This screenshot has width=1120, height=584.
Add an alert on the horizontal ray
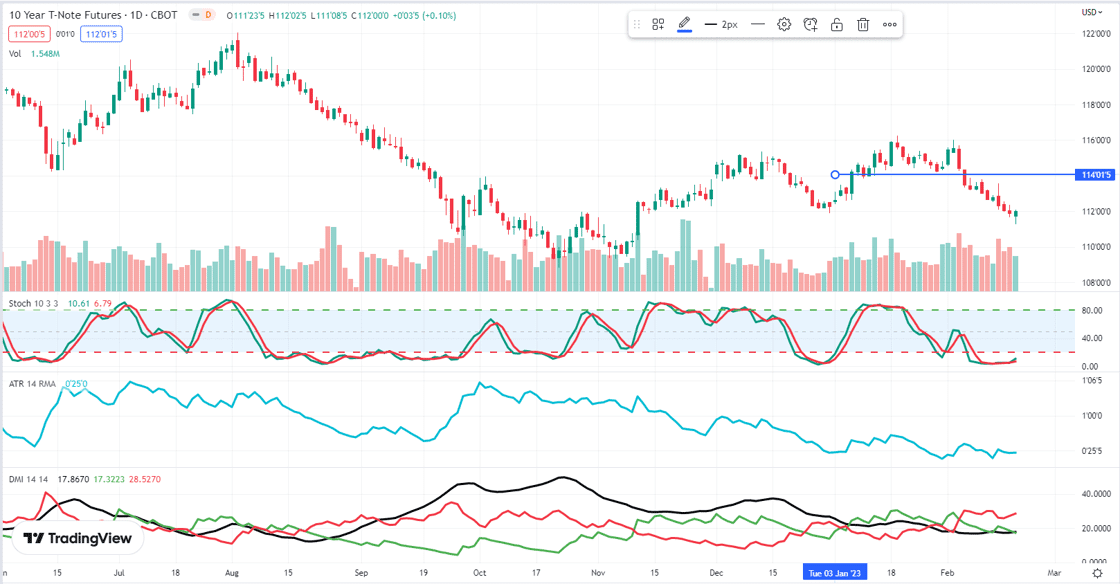810,24
